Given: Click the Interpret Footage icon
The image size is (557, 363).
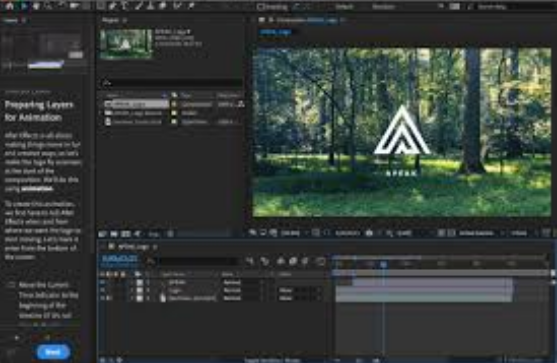Looking at the screenshot, I should 103,234.
